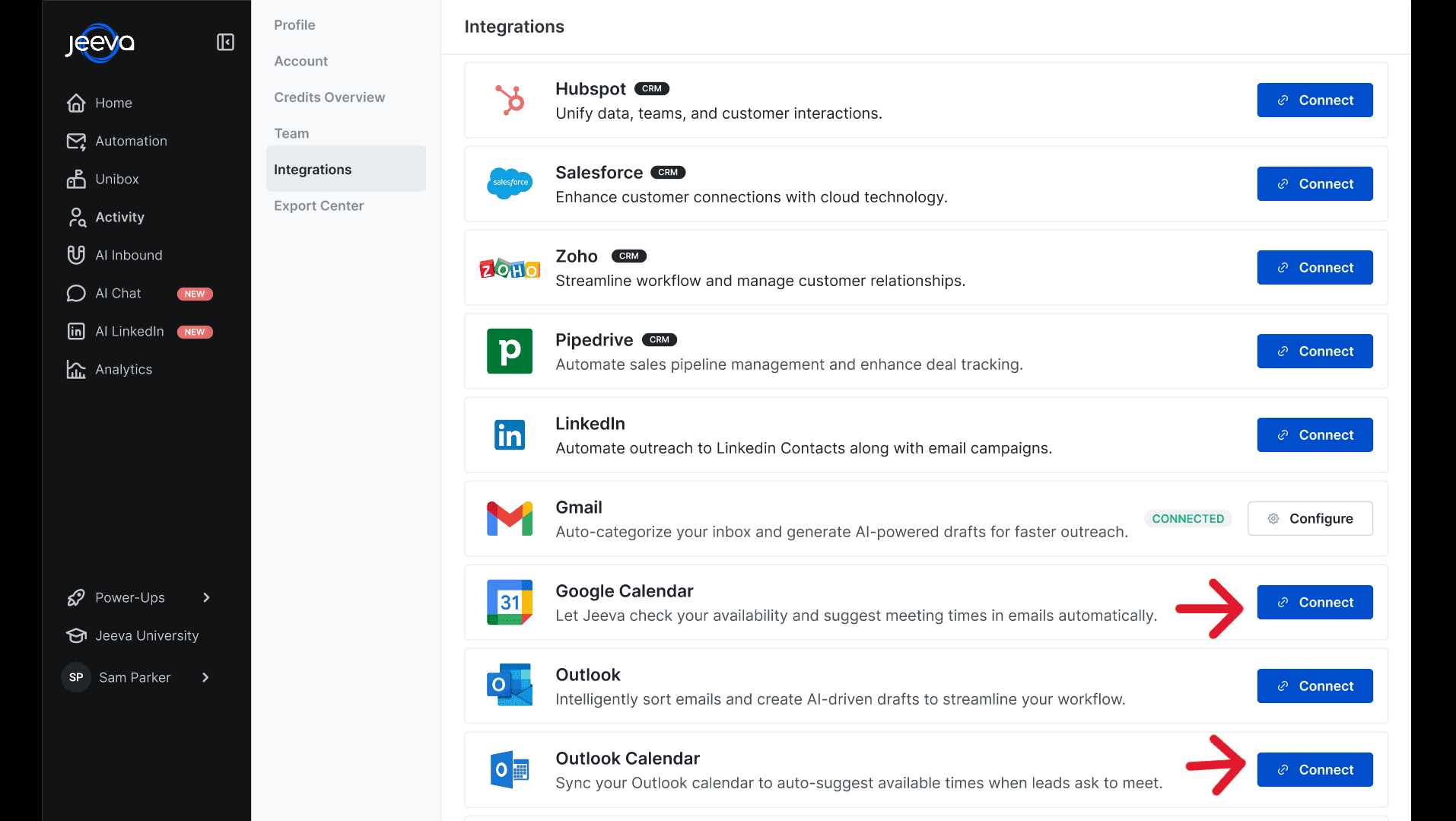Collapse the sidebar panel icon
1456x821 pixels.
coord(225,42)
